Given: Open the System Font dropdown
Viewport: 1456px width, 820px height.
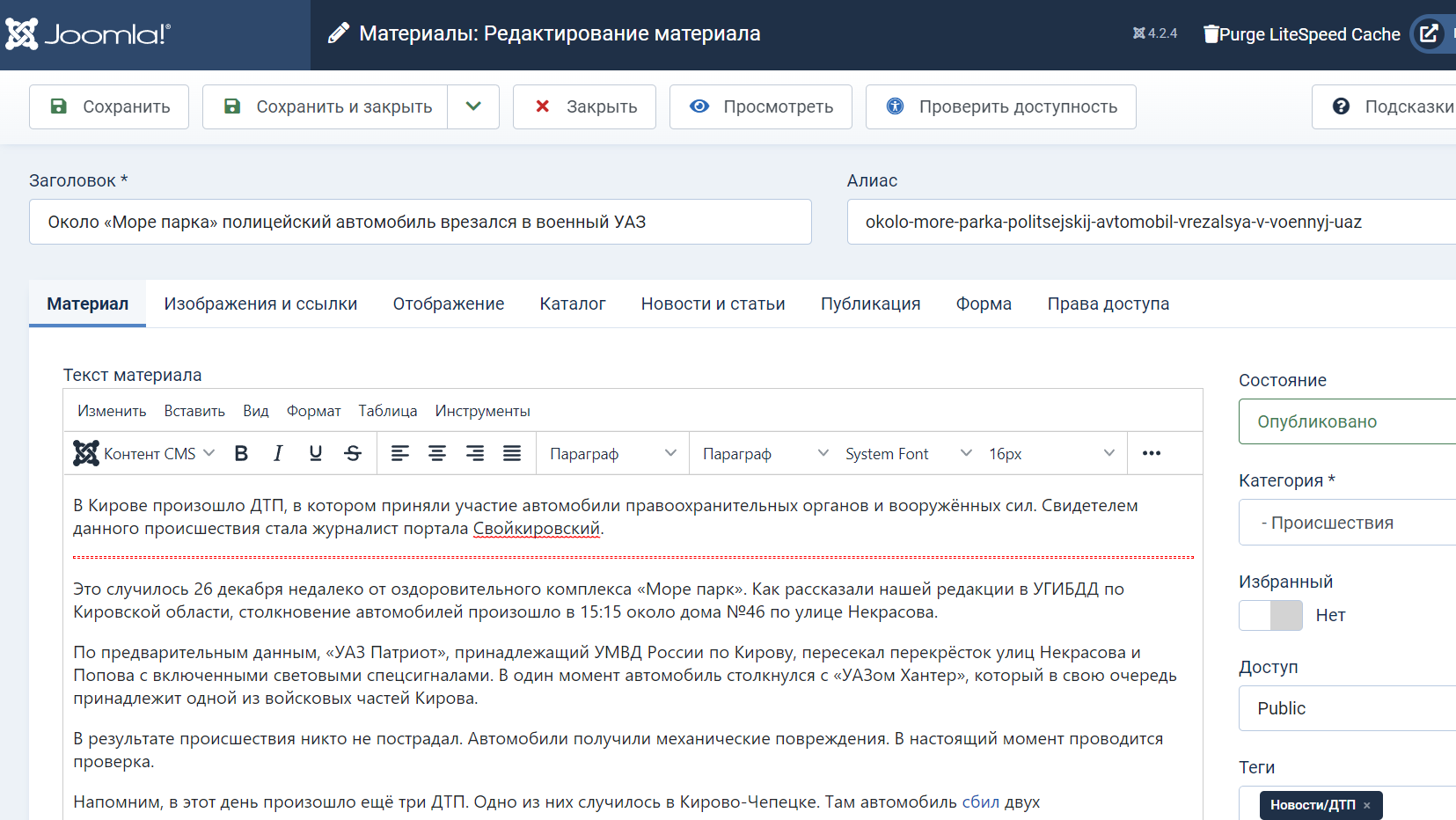Looking at the screenshot, I should pos(908,454).
